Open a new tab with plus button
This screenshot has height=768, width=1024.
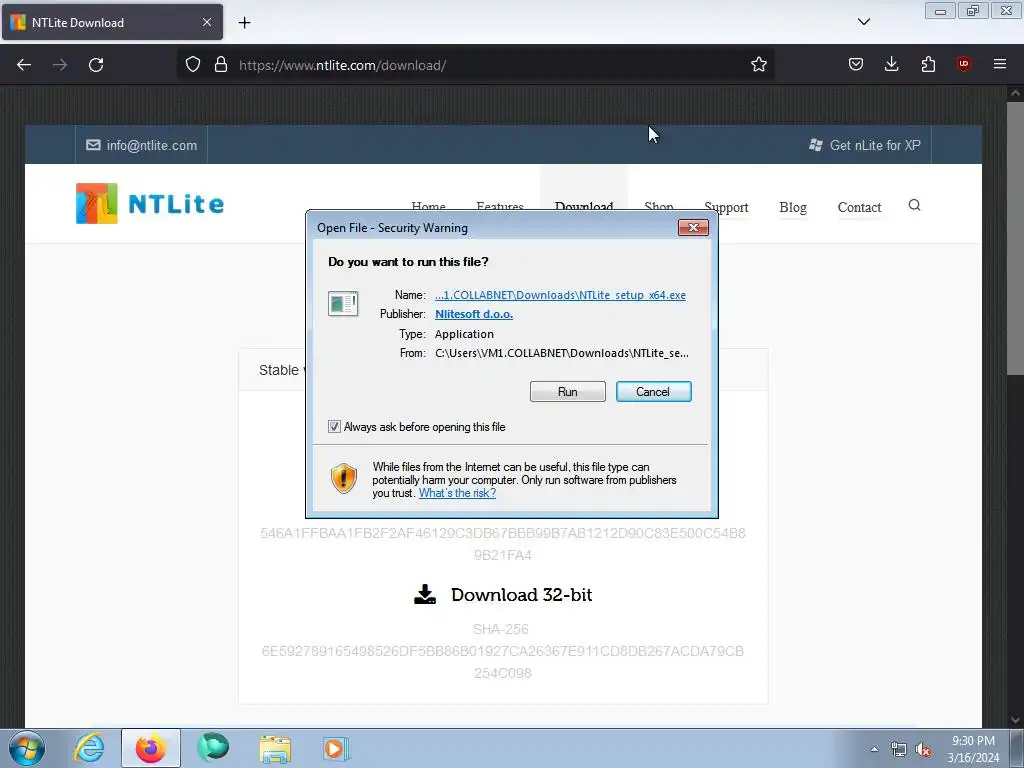pos(244,23)
